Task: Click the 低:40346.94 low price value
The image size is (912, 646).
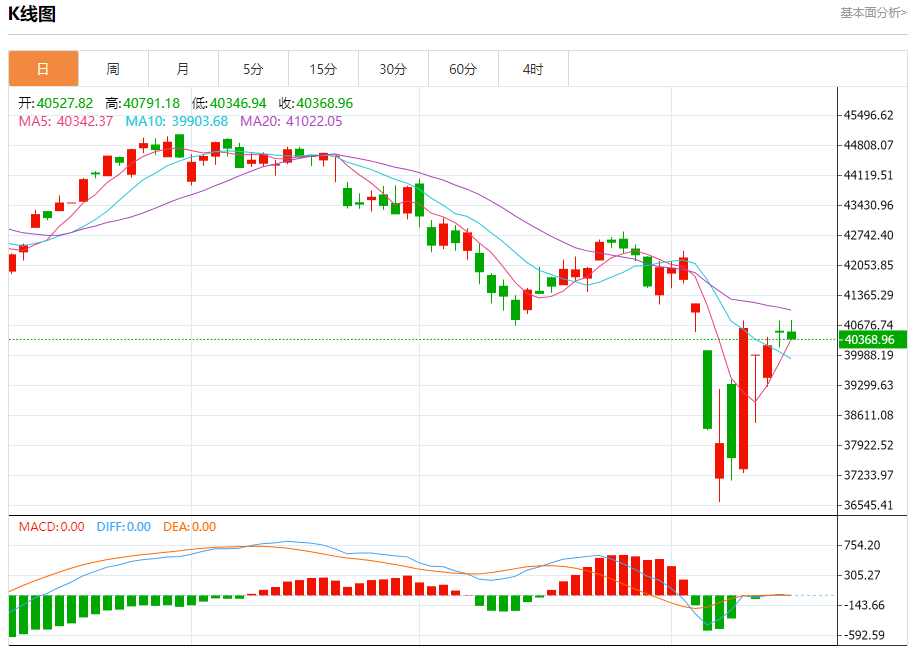Action: click(229, 103)
